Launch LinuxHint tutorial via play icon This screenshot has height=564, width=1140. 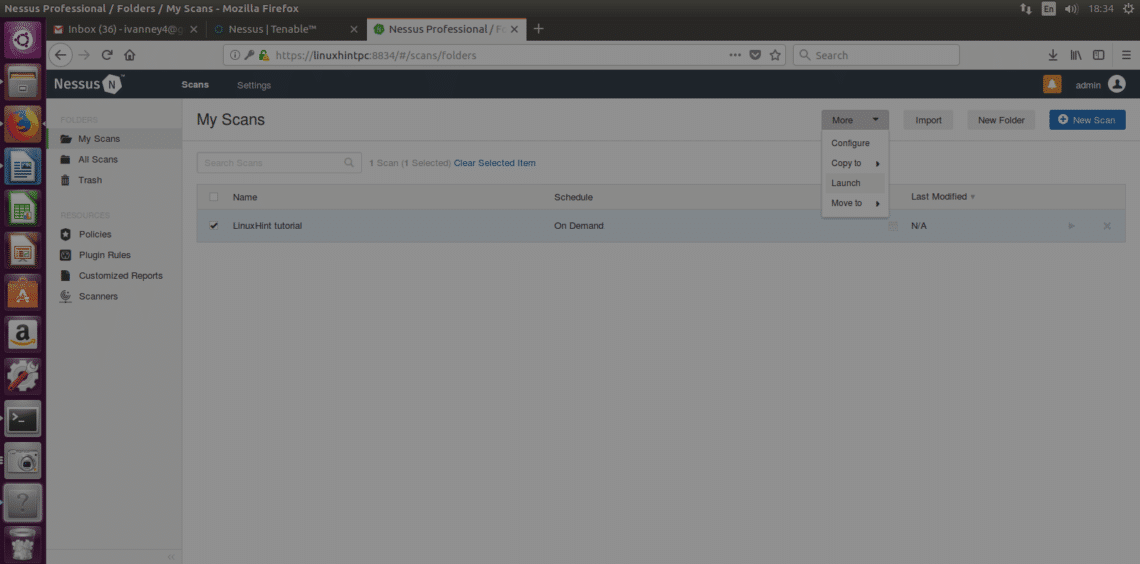(x=1072, y=226)
